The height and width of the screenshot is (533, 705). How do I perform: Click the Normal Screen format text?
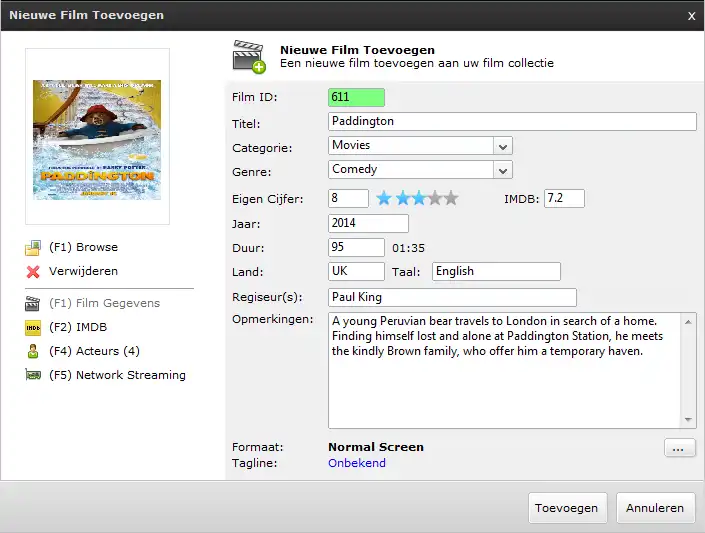click(x=376, y=447)
